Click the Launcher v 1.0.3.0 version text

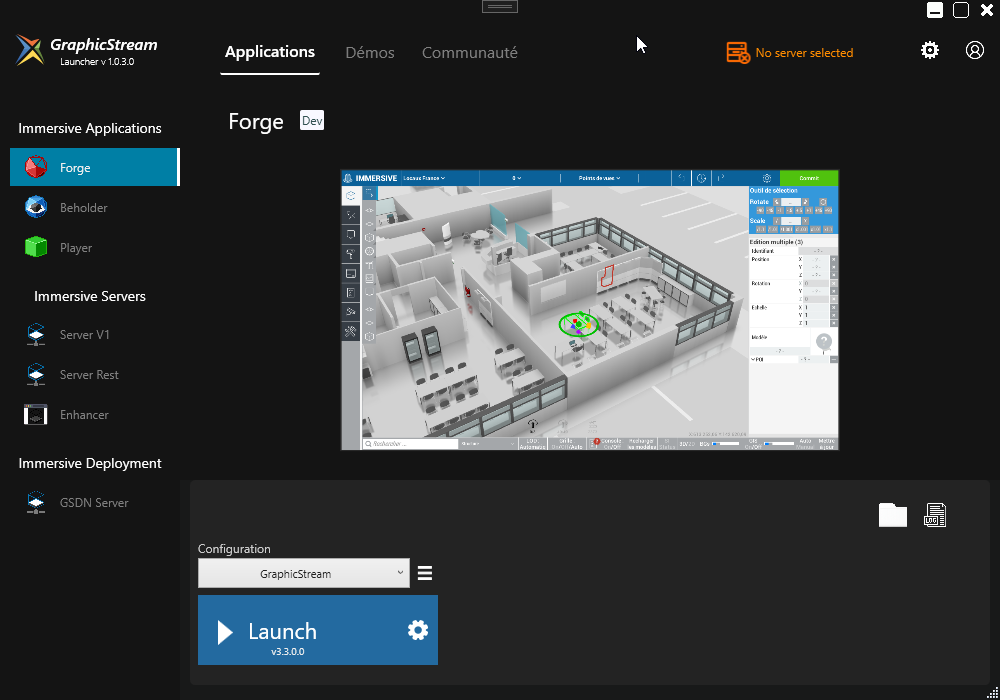(97, 62)
